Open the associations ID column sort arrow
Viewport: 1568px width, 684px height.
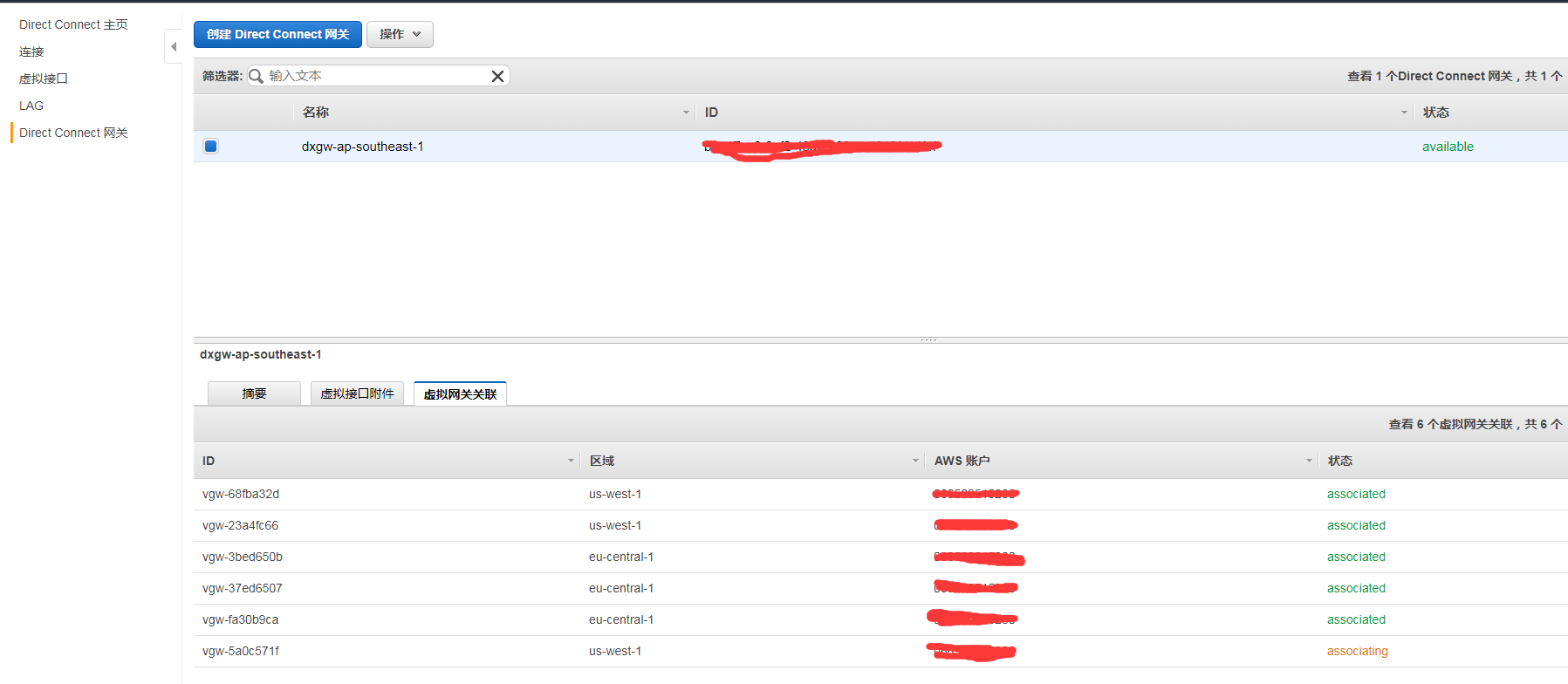(x=572, y=461)
